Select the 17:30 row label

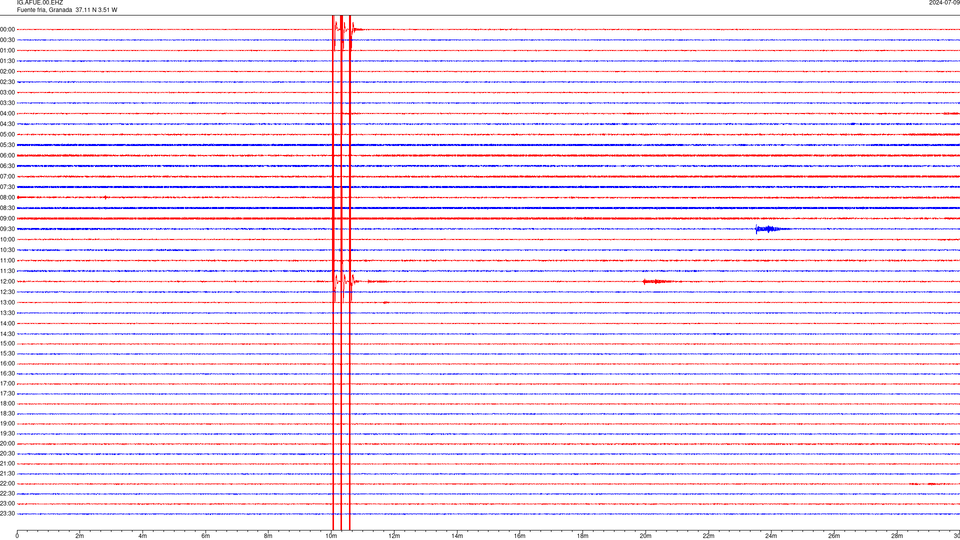[x=7, y=394]
